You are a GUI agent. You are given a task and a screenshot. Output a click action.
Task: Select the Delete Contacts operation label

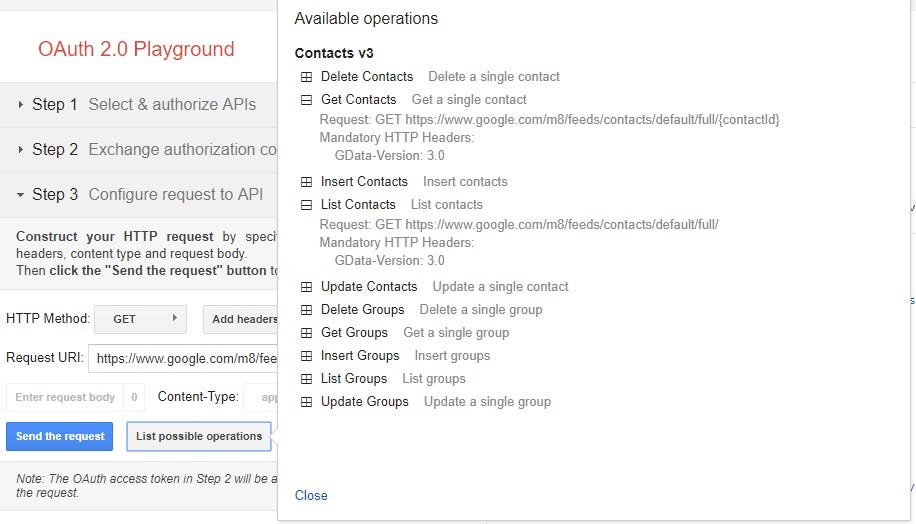click(x=367, y=77)
